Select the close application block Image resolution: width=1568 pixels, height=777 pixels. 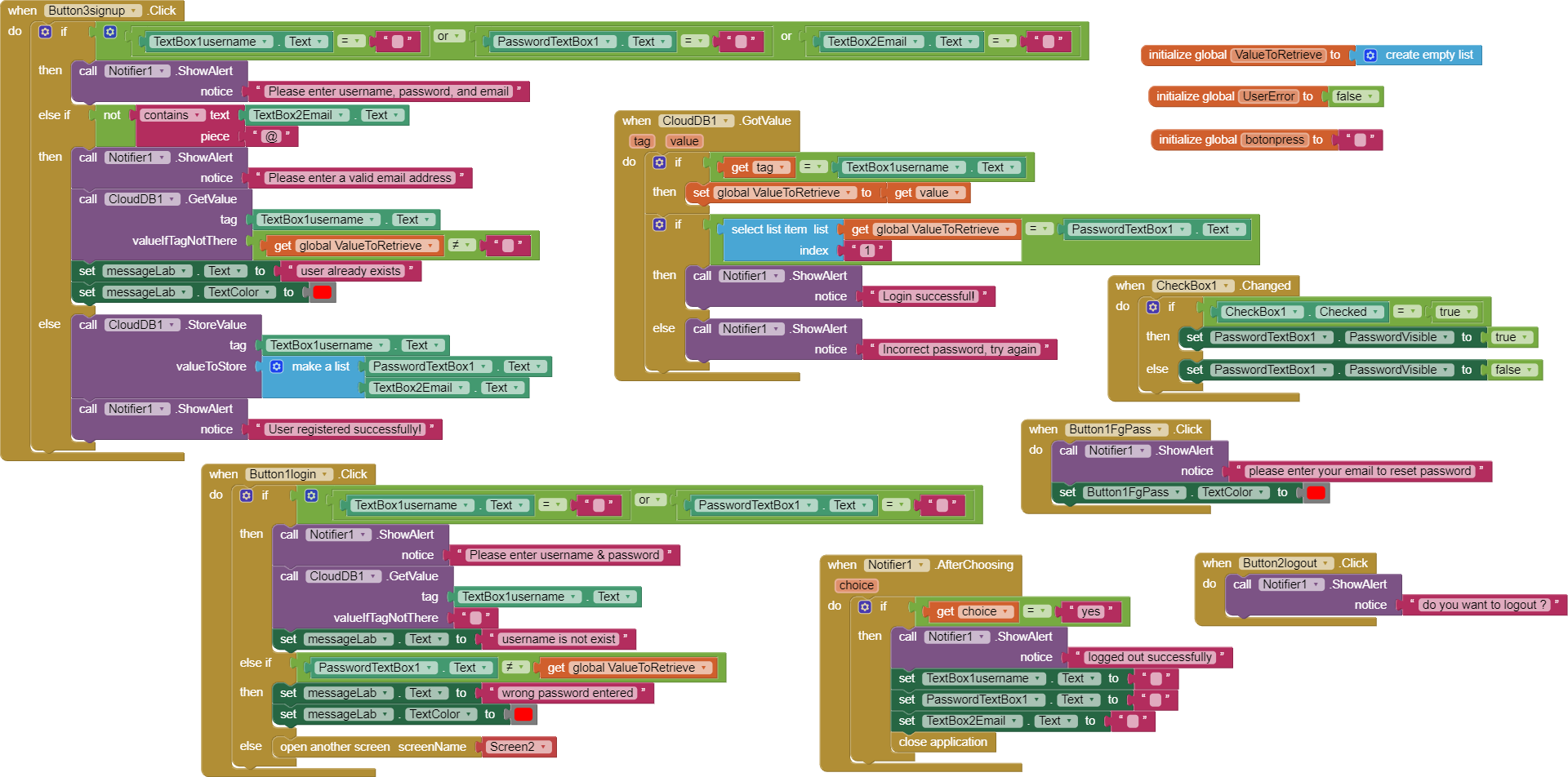[x=942, y=742]
